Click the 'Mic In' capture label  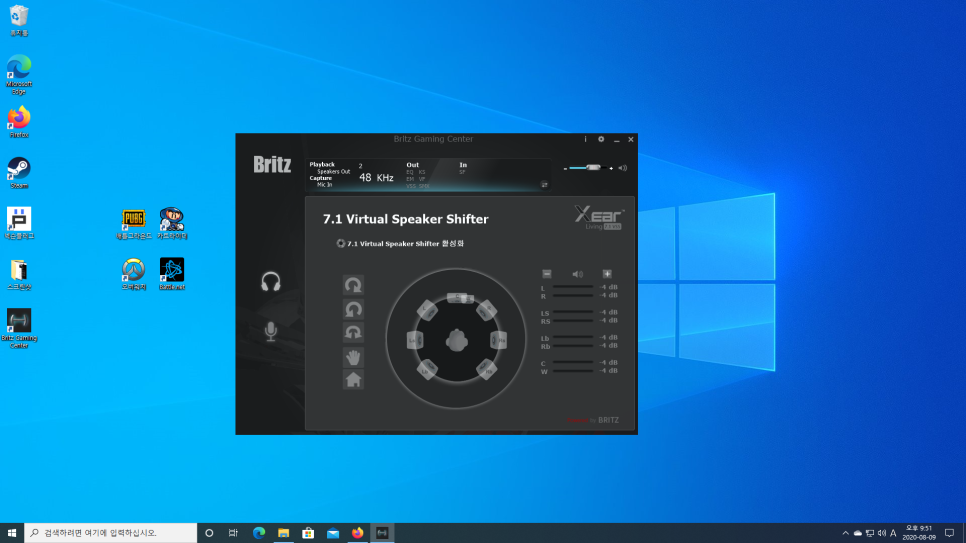click(x=325, y=184)
